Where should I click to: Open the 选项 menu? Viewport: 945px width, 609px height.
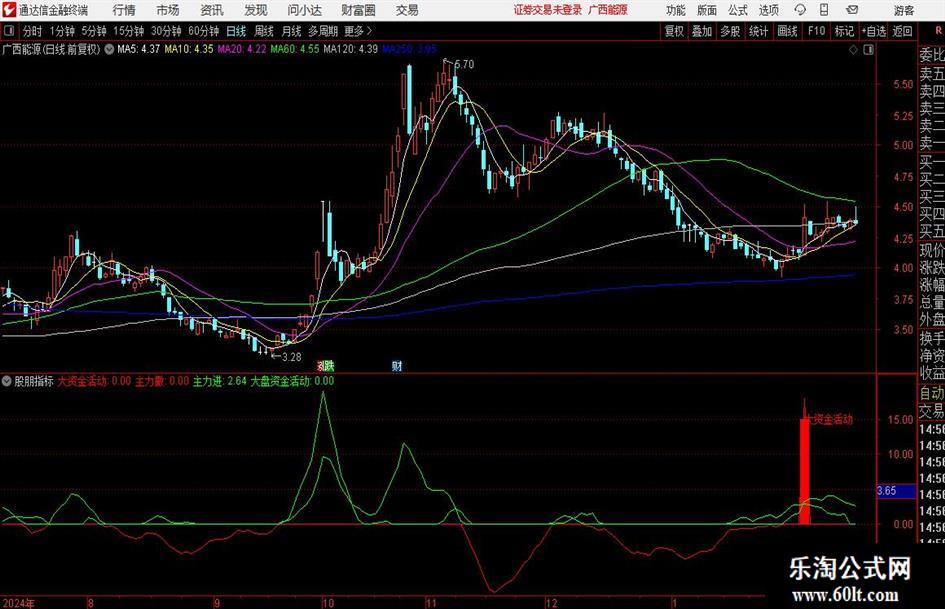(768, 10)
